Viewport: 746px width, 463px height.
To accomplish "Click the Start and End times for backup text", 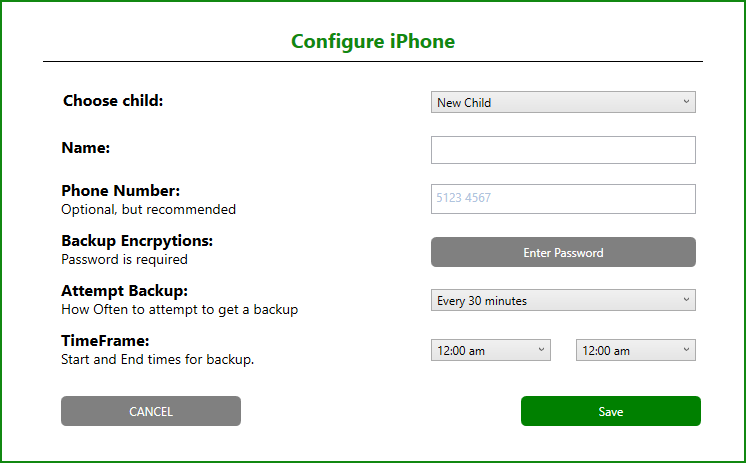I will (x=157, y=359).
